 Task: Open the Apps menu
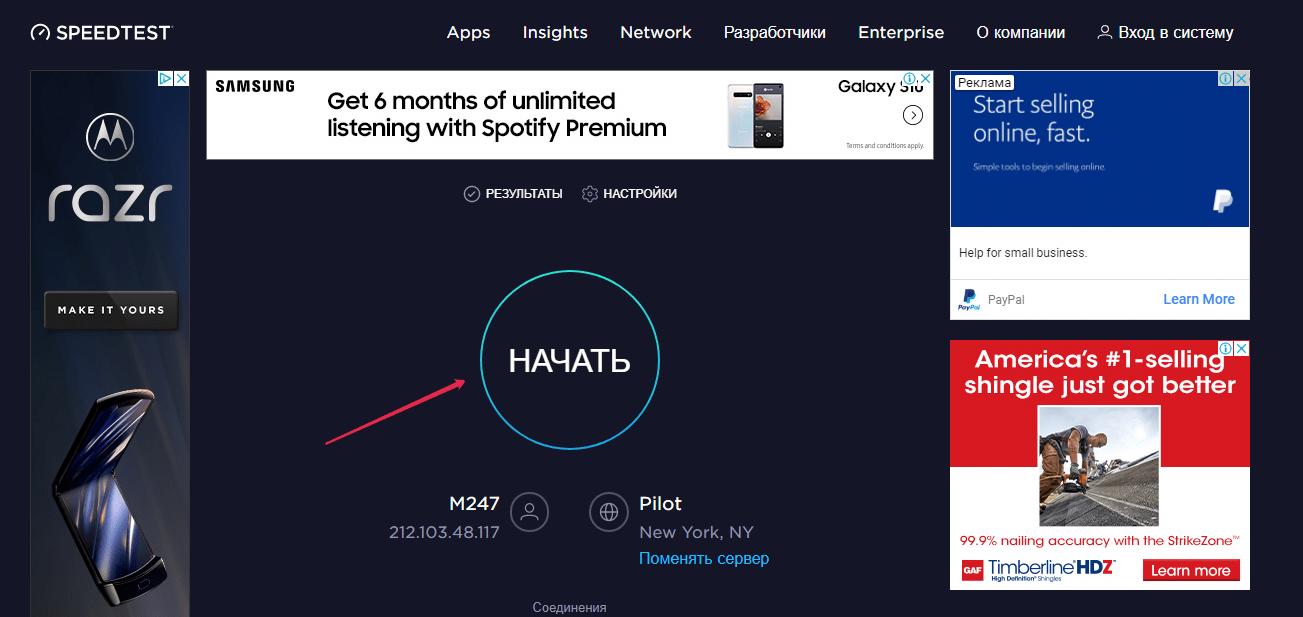(x=468, y=32)
